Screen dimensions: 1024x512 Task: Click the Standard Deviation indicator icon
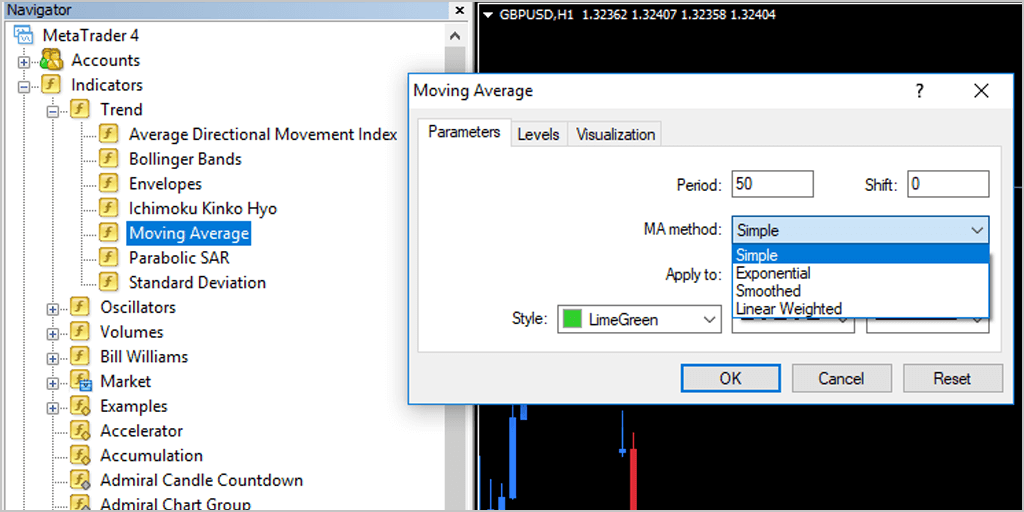108,283
